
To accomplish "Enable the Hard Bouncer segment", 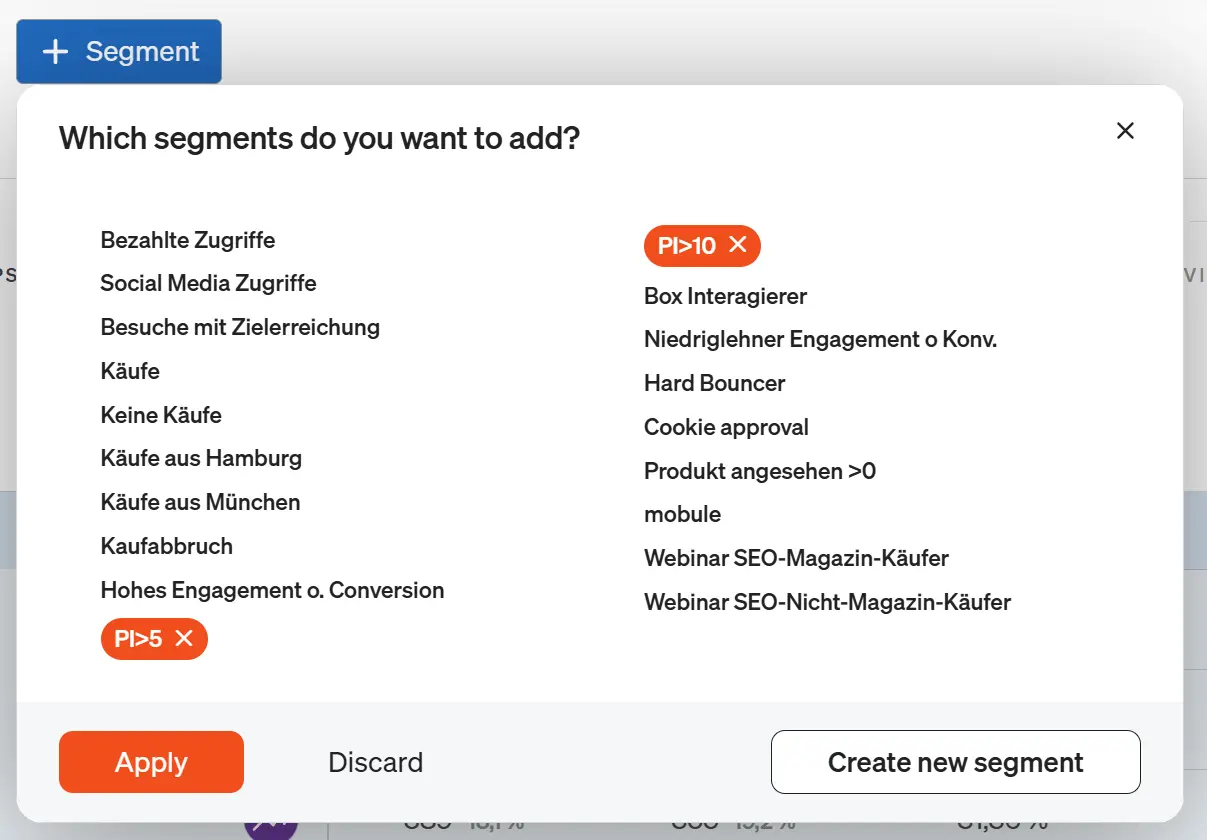I will (714, 383).
